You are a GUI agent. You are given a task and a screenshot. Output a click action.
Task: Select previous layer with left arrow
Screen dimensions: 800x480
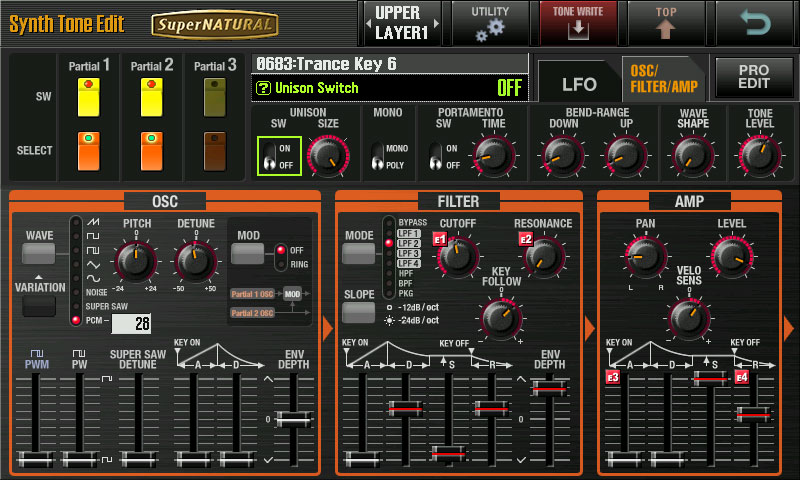pos(369,23)
